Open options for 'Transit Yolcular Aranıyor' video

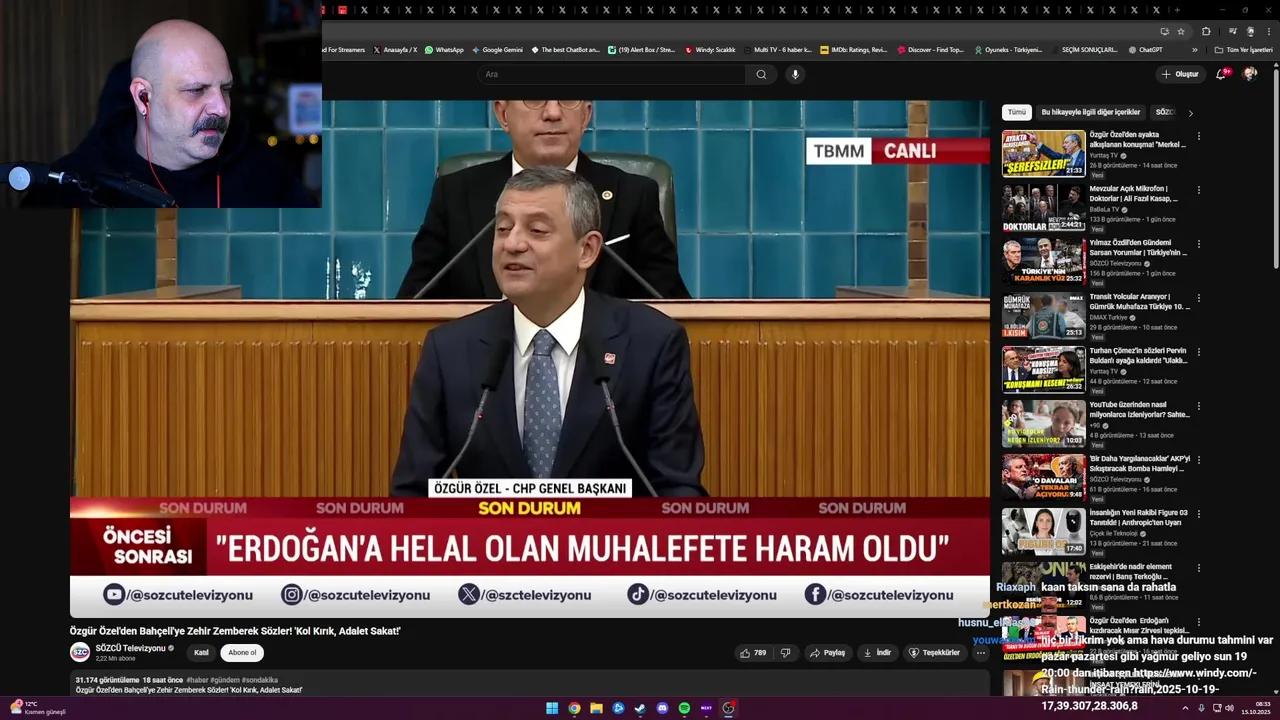point(1198,298)
